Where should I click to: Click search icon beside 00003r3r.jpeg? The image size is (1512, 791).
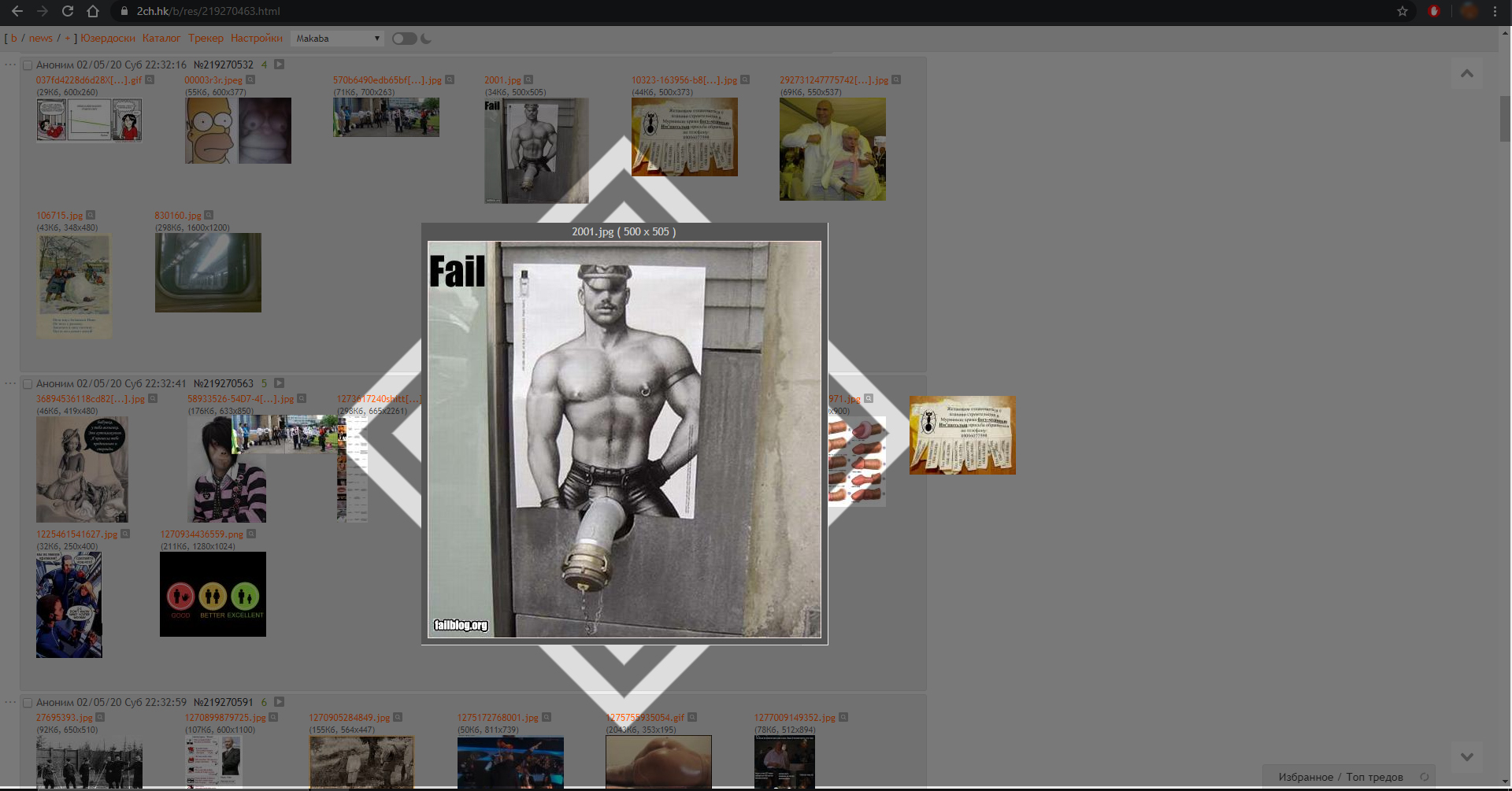tap(250, 79)
